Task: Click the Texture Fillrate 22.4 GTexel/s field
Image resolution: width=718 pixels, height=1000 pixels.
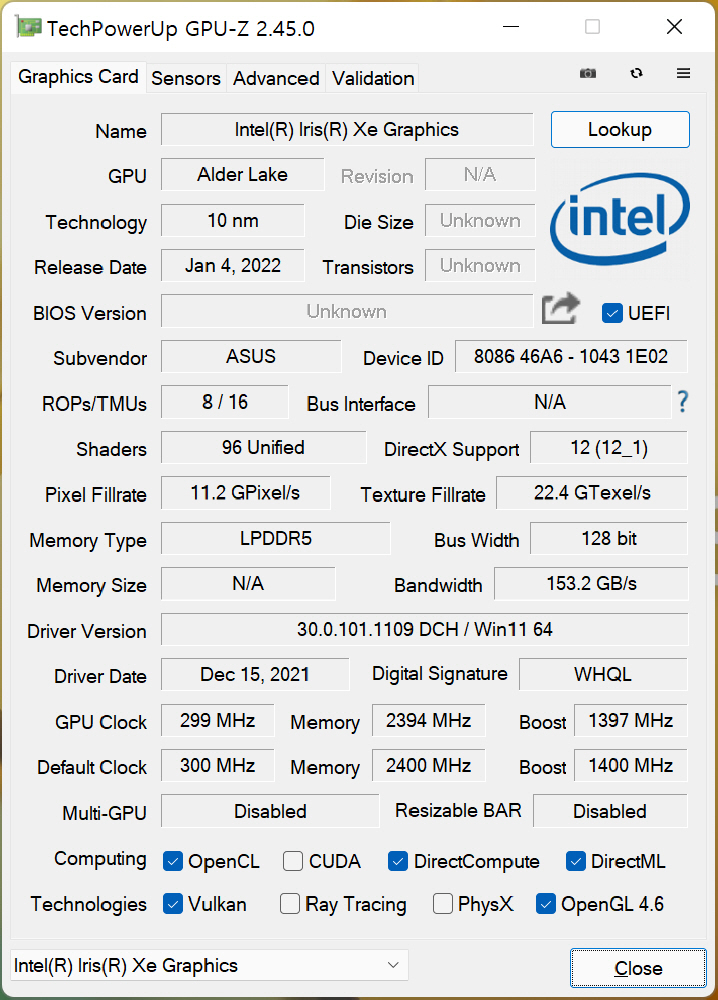Action: coord(592,492)
